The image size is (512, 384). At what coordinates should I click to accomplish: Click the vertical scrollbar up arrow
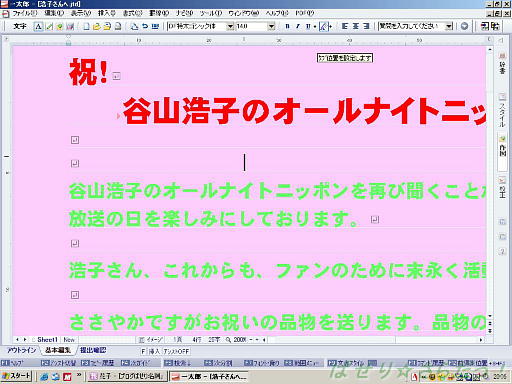click(490, 50)
